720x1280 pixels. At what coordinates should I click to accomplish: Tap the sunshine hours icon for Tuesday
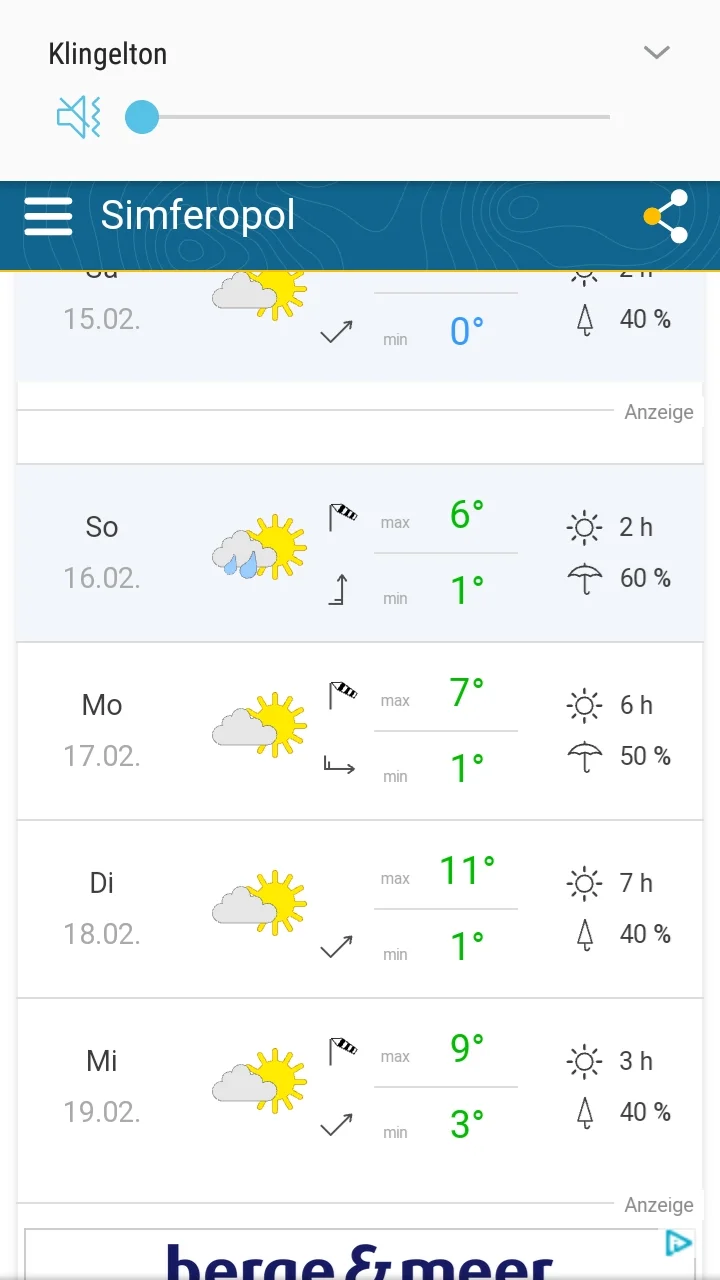pyautogui.click(x=585, y=883)
